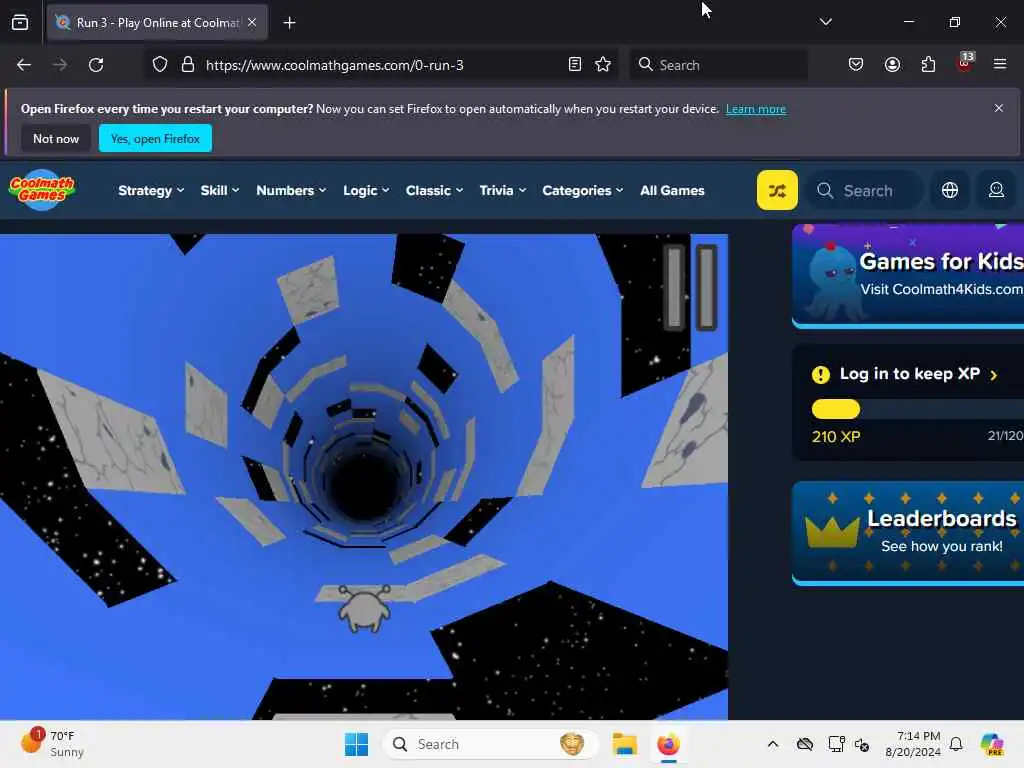Image resolution: width=1024 pixels, height=768 pixels.
Task: Open the Windows Start menu
Action: (x=357, y=744)
